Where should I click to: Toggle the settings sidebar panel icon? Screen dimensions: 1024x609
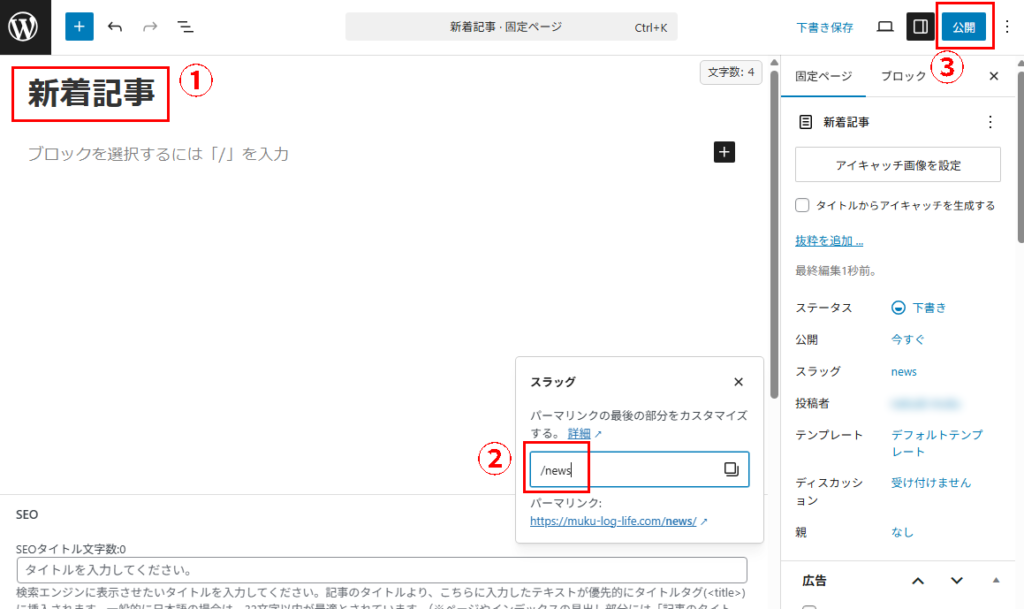point(920,27)
